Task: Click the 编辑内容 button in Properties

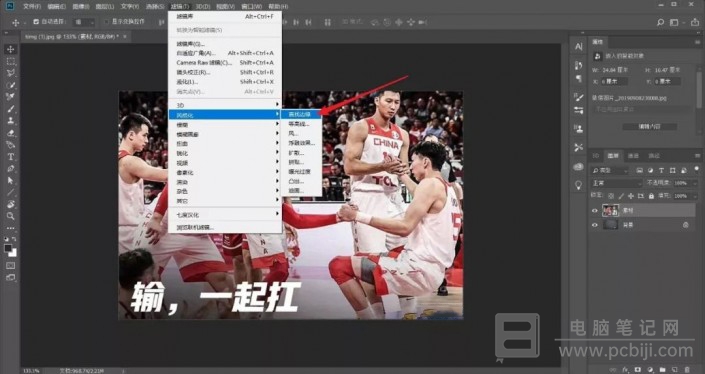Action: point(650,127)
